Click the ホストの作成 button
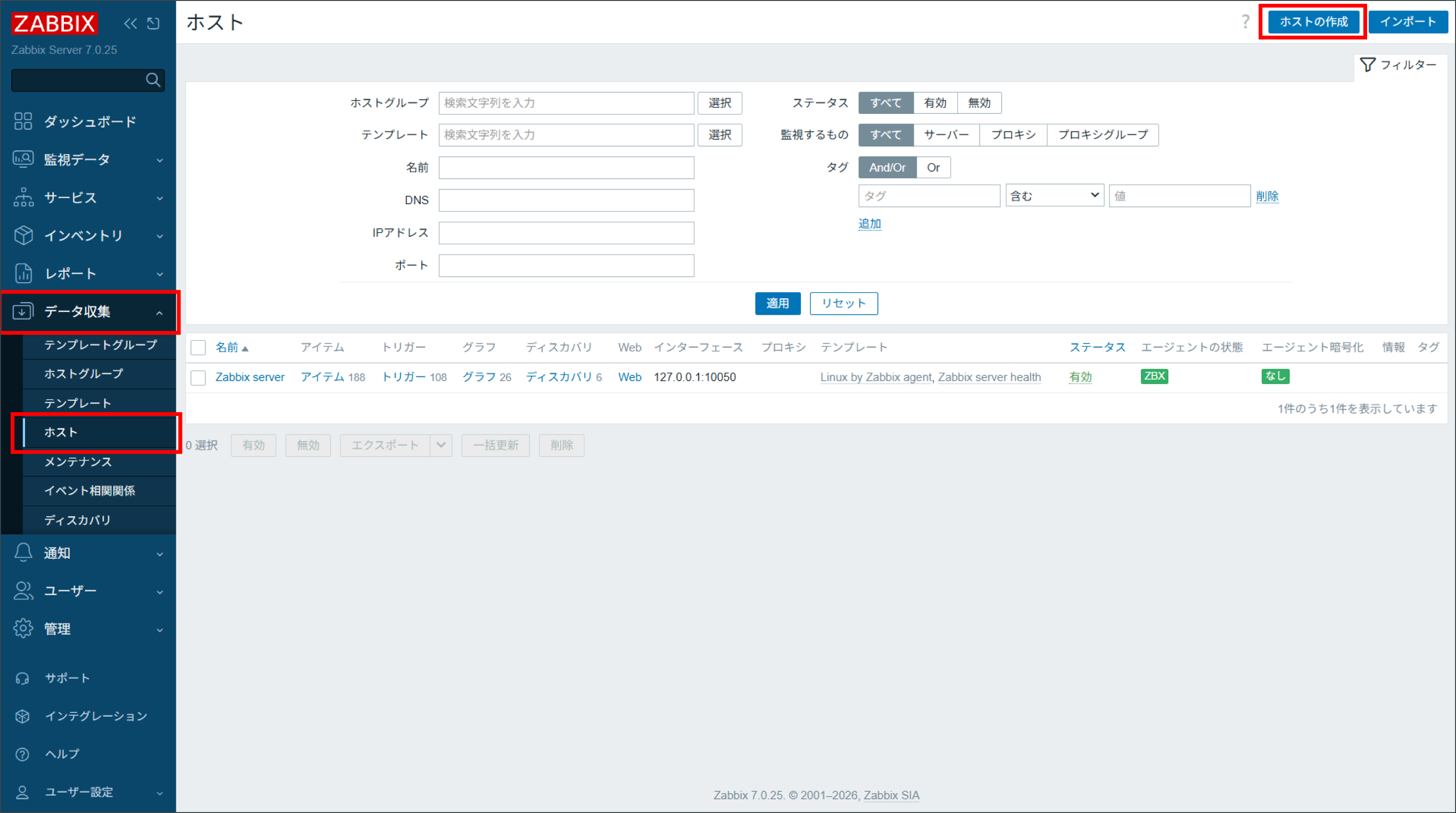Screen dimensions: 1456x813 pos(1313,22)
